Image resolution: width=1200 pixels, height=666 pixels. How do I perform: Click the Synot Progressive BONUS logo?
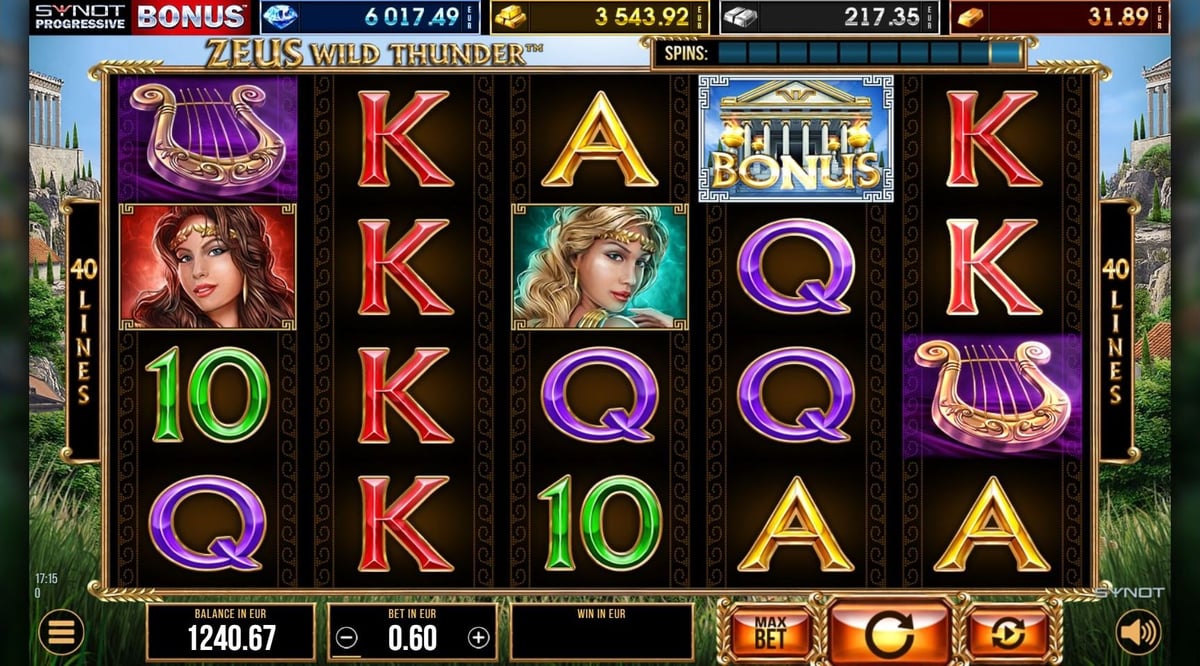click(x=140, y=17)
